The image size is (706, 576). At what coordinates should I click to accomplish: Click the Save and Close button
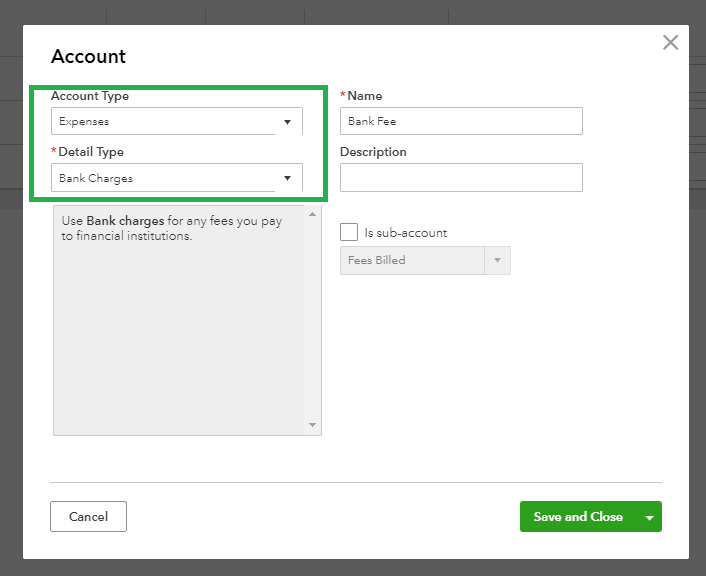[578, 517]
